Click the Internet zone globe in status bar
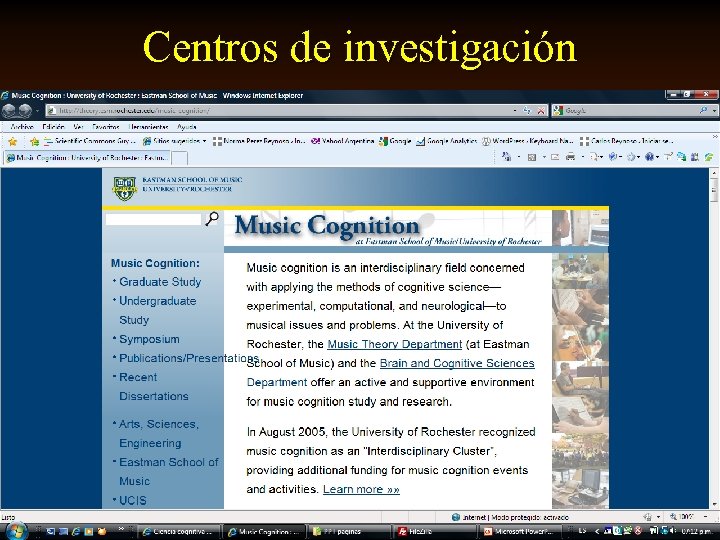This screenshot has width=720, height=540. (456, 517)
